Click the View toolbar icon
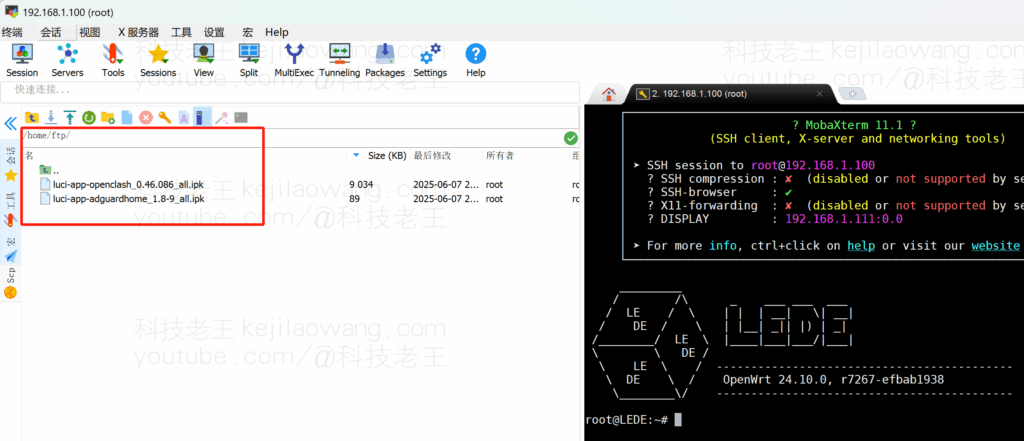 [x=204, y=61]
